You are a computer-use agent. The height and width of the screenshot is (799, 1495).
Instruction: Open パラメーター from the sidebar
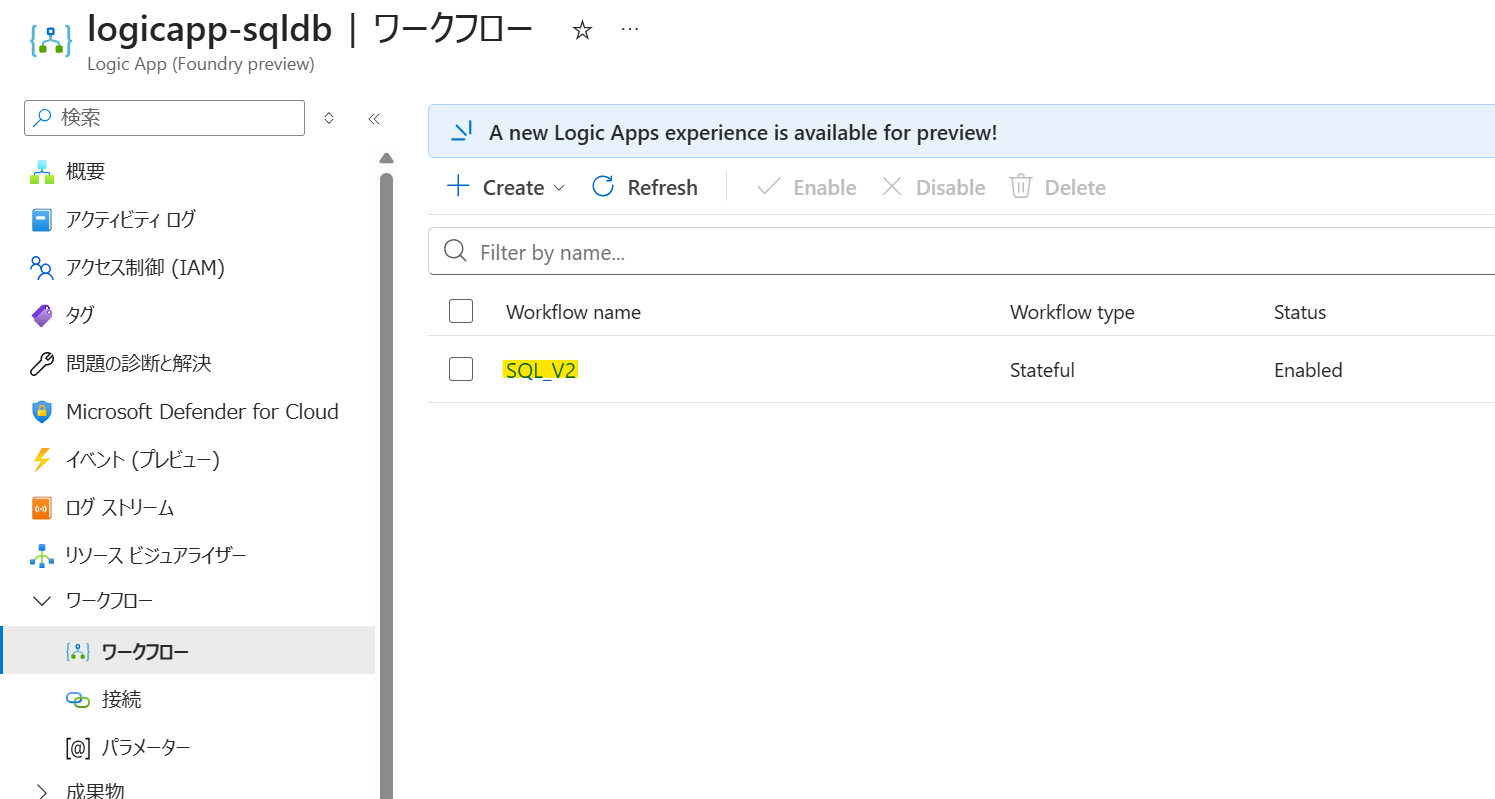(x=146, y=747)
